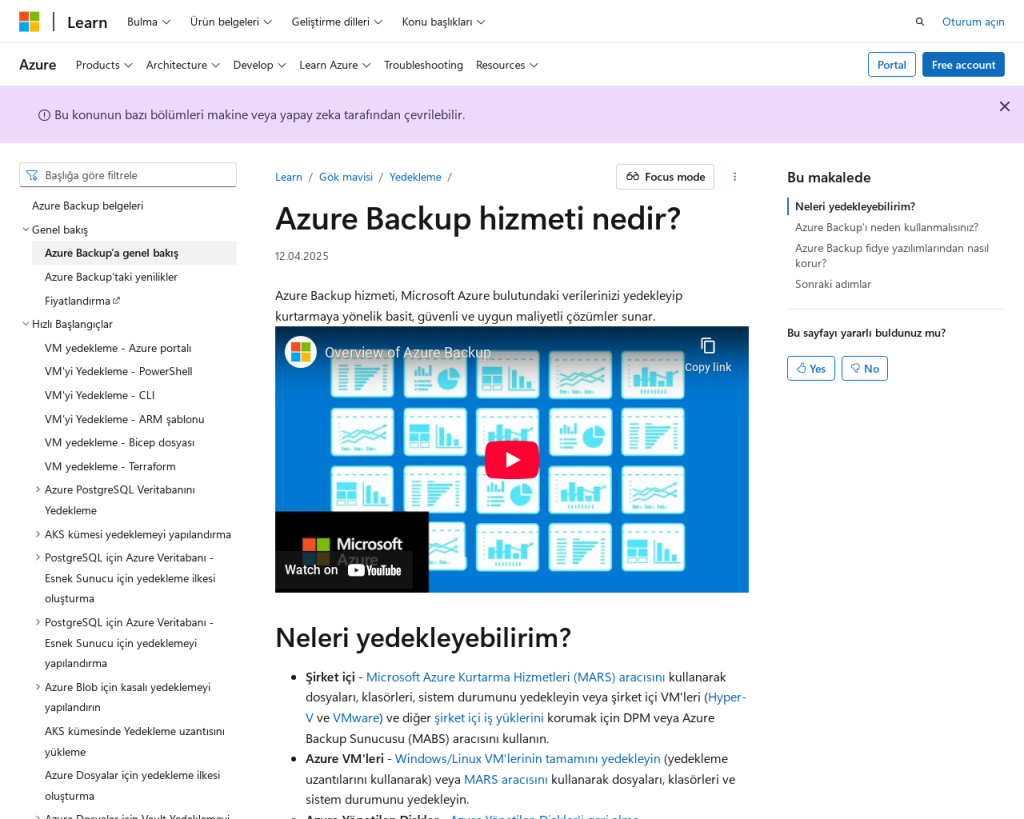Open the Resources dropdown

click(x=507, y=65)
